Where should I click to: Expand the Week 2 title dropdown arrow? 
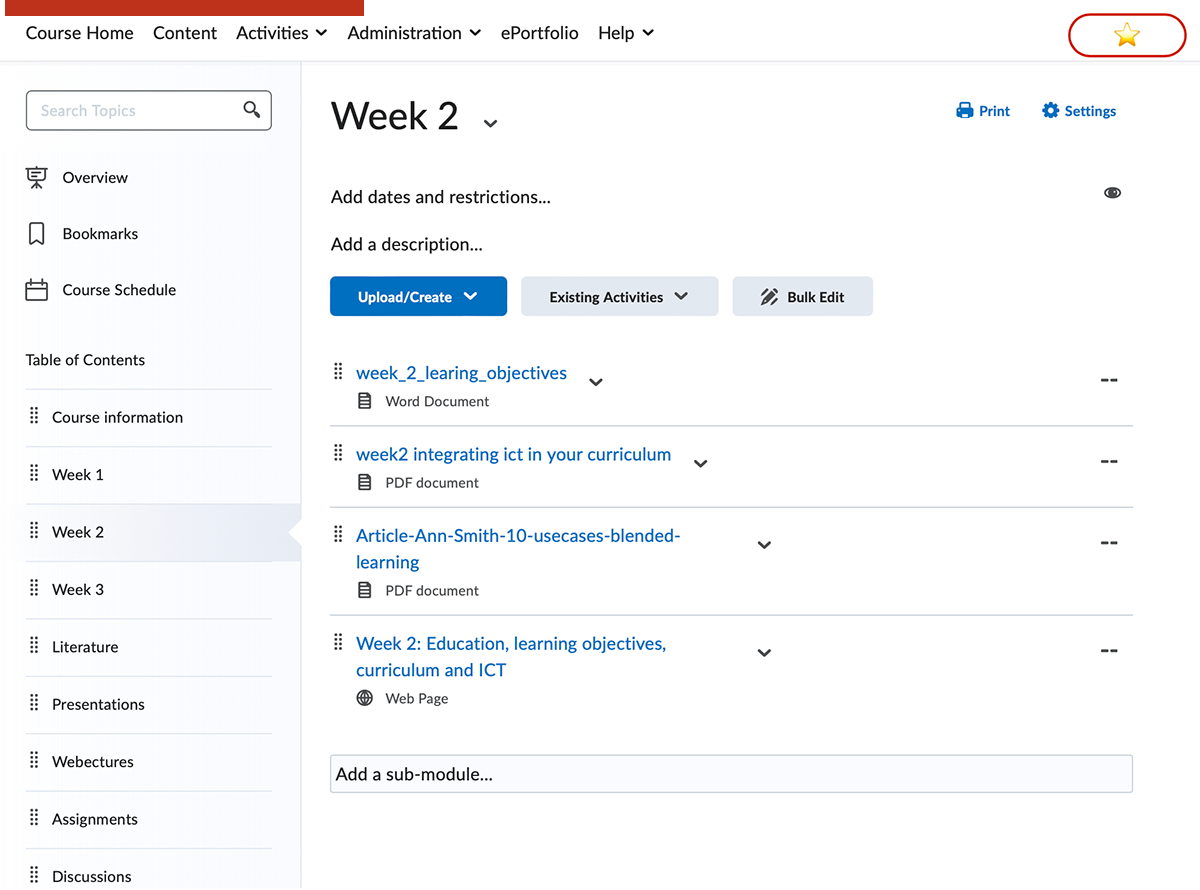click(490, 124)
